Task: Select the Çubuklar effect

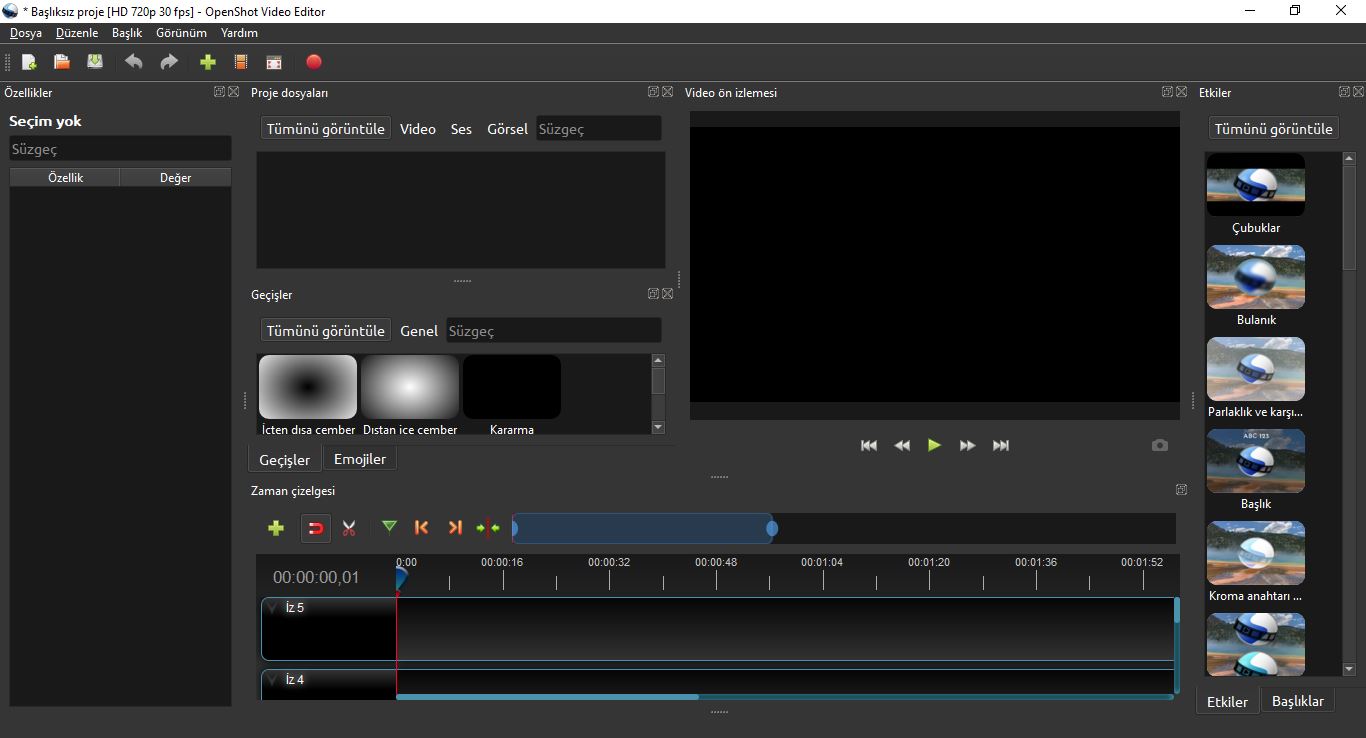Action: [1256, 194]
